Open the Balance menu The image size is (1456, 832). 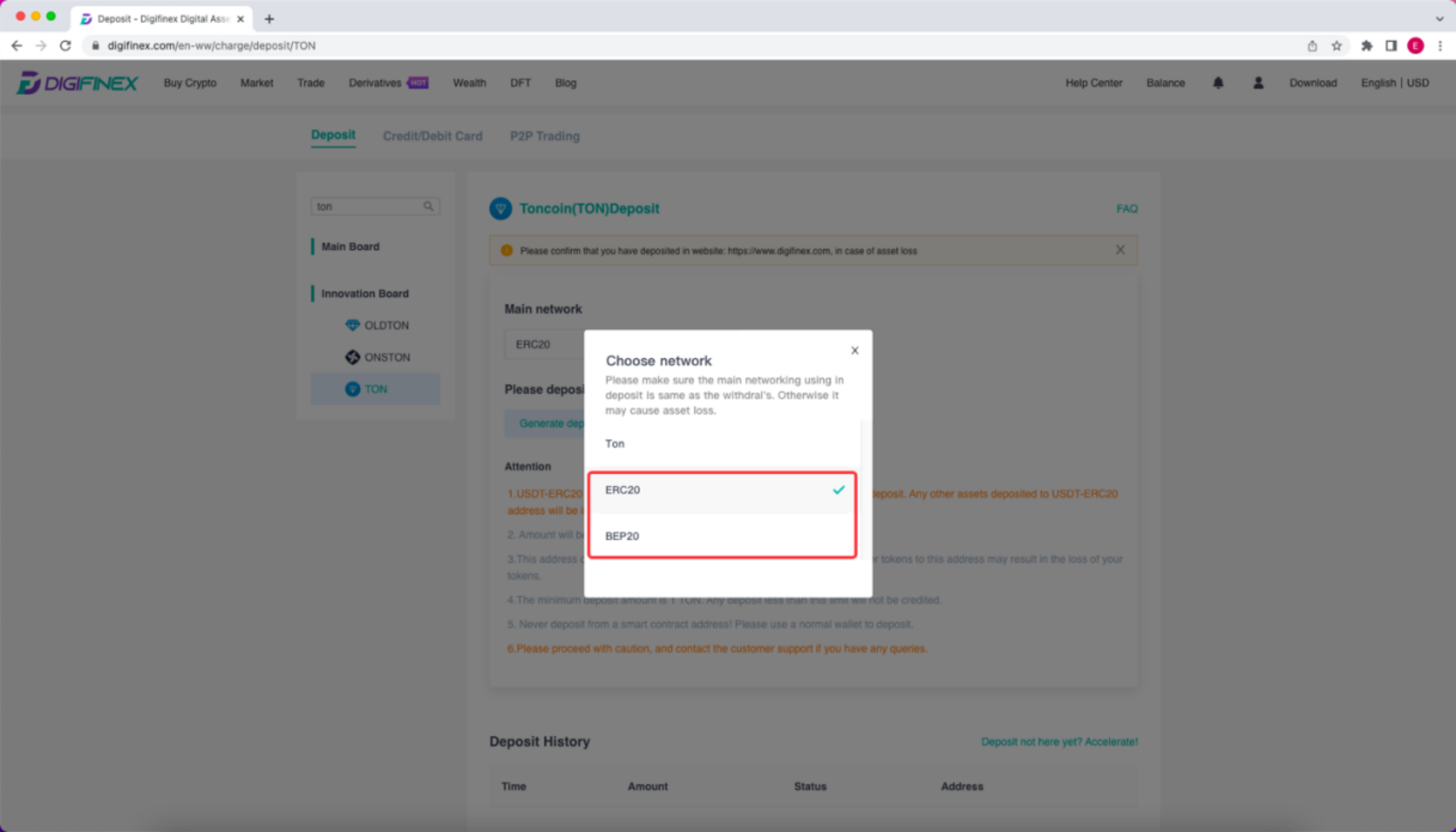(x=1165, y=83)
